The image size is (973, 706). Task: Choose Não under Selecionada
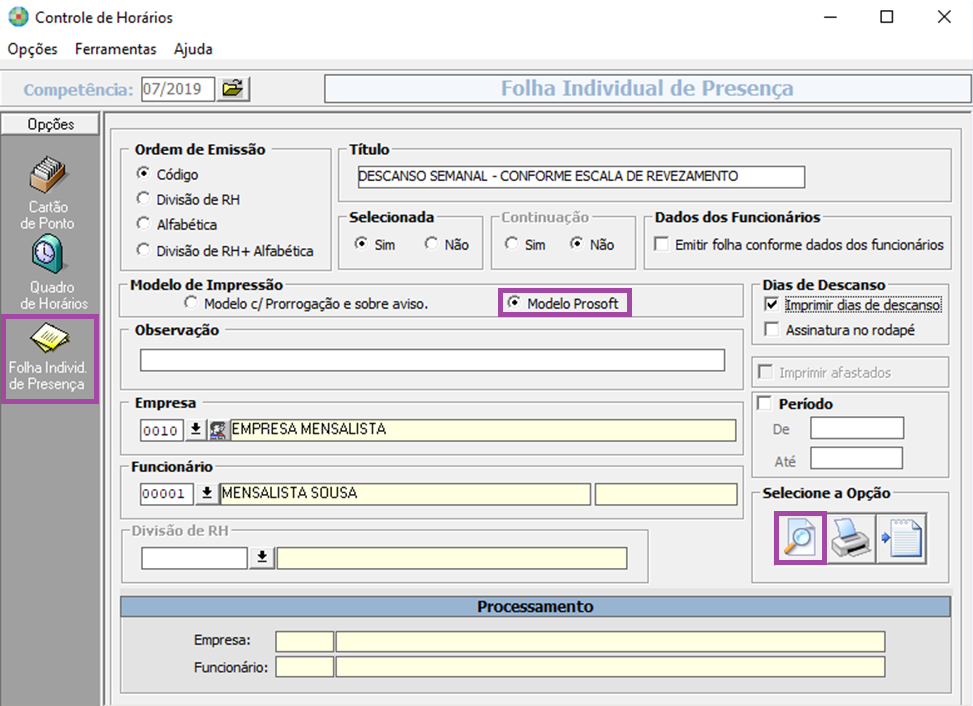tap(431, 244)
